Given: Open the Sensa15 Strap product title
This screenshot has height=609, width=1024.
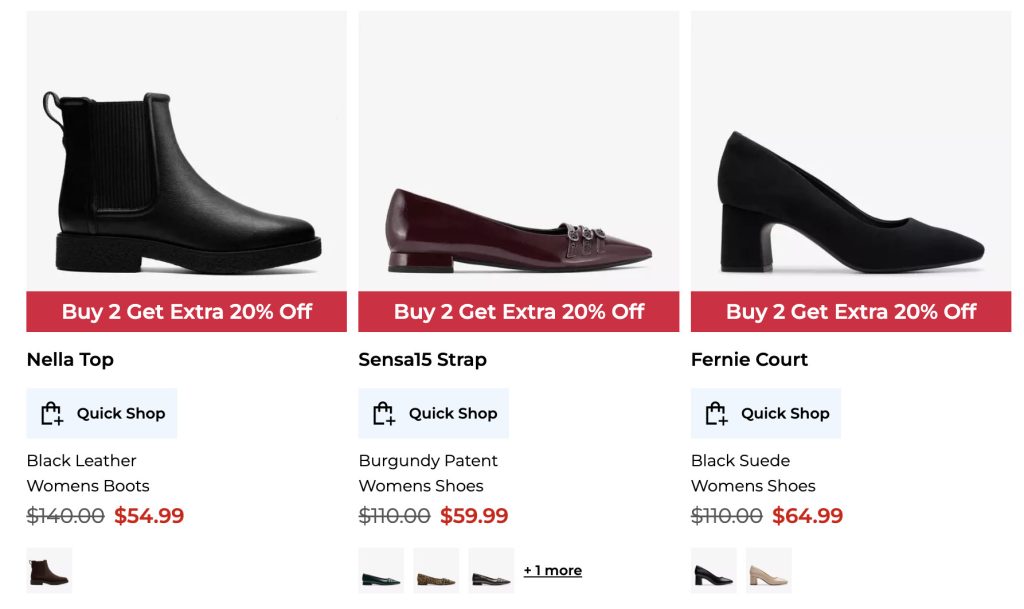Looking at the screenshot, I should [422, 360].
